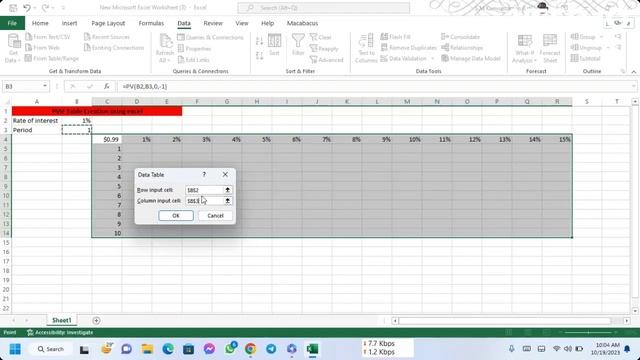640x360 pixels.
Task: Open the File tab
Action: (x=12, y=23)
